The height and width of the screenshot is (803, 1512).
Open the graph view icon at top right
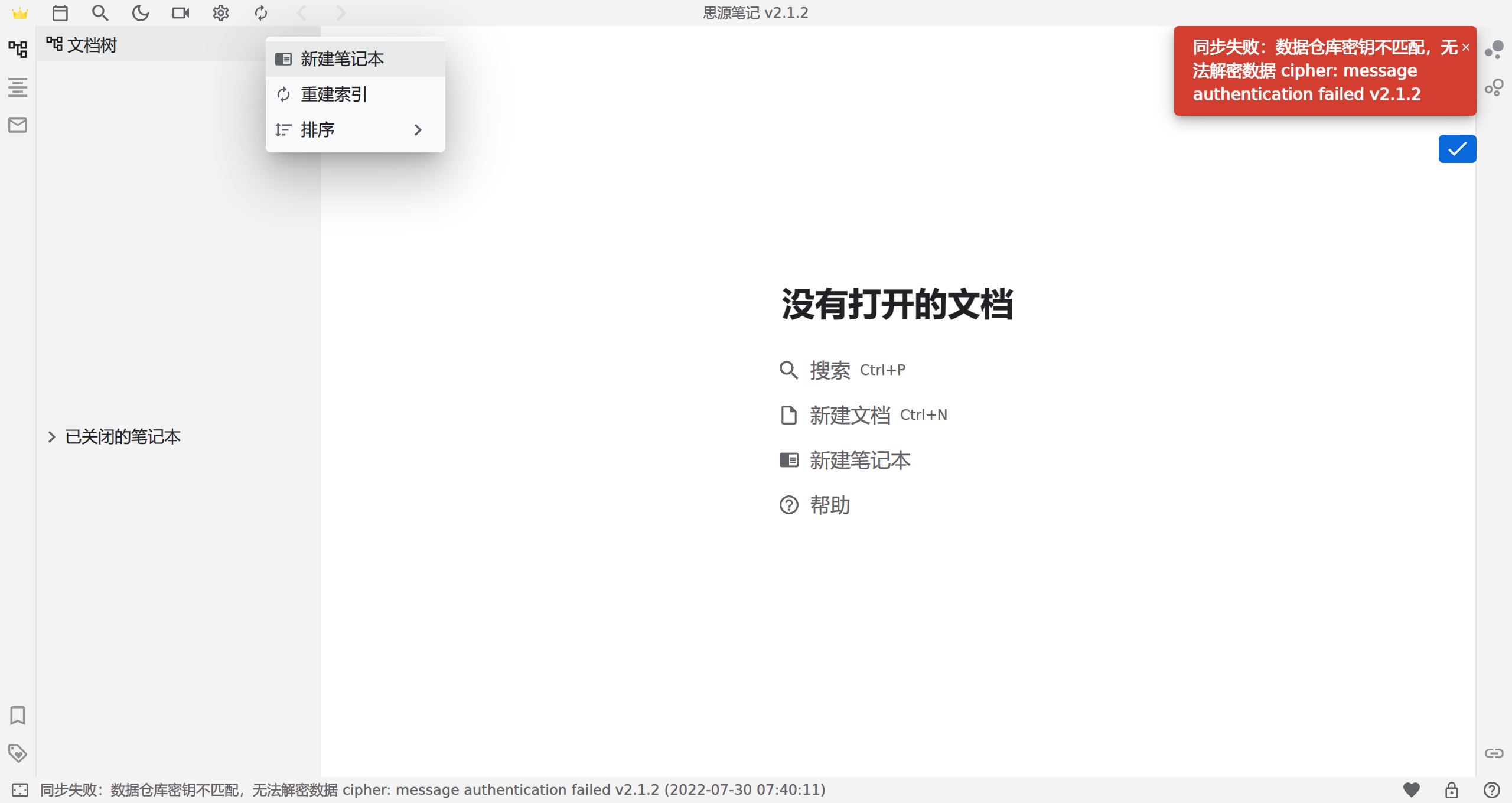tap(1494, 50)
